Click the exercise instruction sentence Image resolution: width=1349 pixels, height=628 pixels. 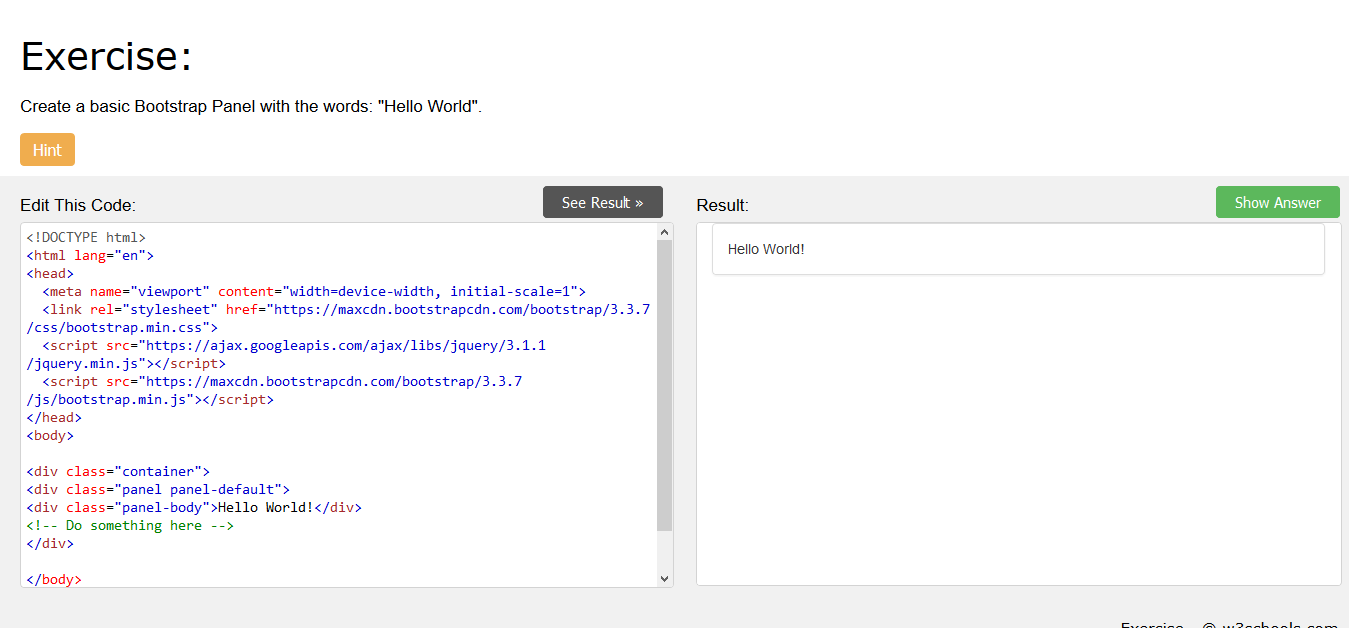coord(251,106)
